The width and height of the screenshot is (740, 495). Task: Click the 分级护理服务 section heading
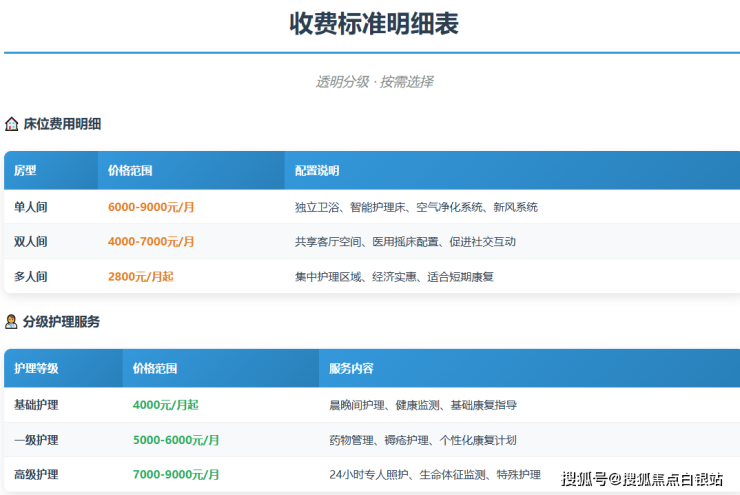pyautogui.click(x=62, y=322)
